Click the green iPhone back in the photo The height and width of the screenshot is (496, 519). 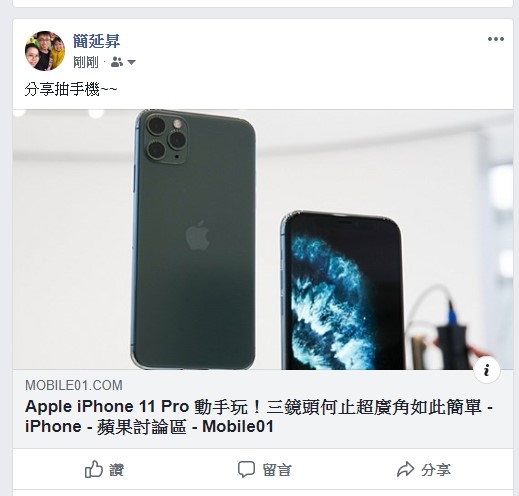[x=195, y=239]
